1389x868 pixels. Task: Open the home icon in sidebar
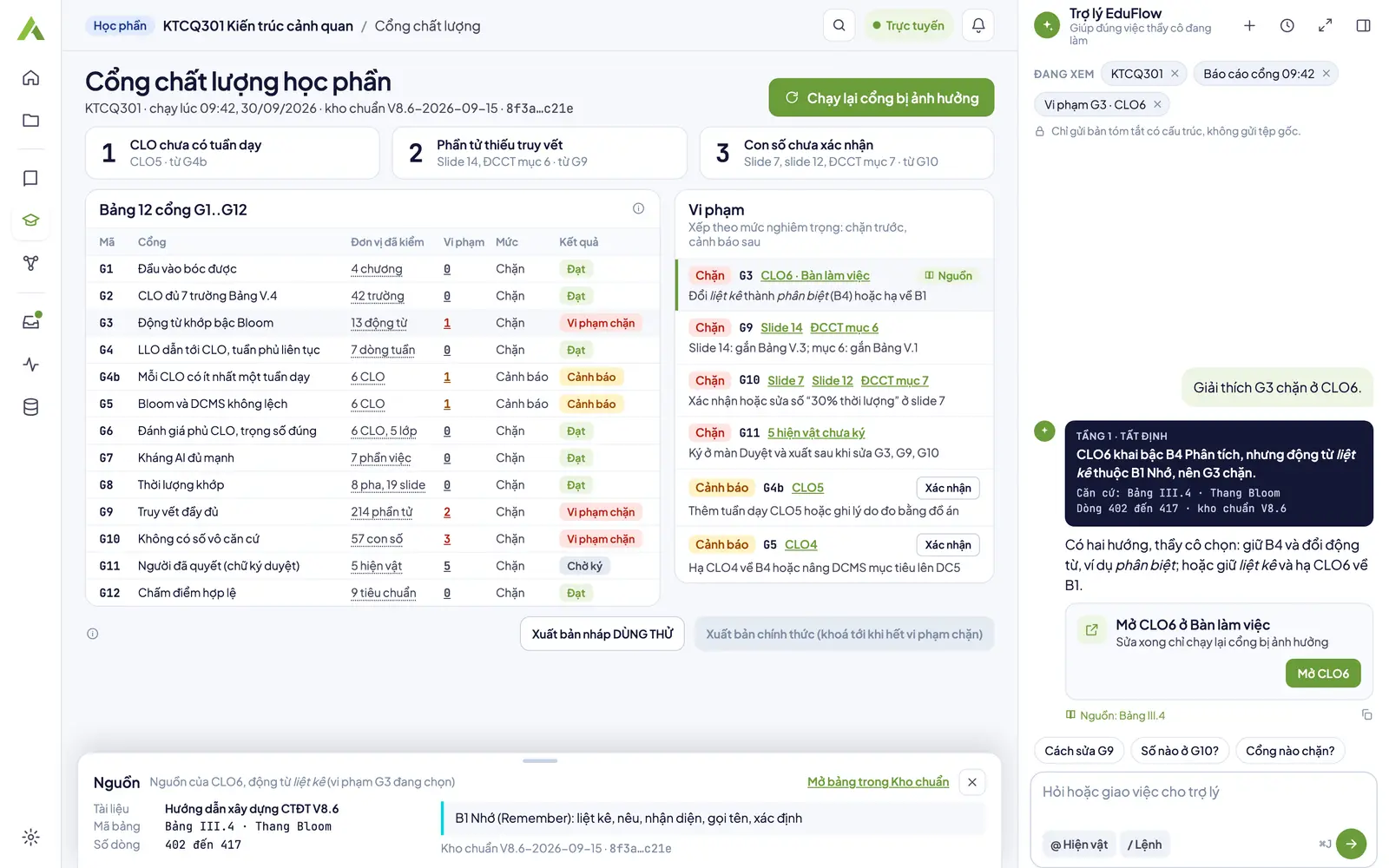point(30,78)
